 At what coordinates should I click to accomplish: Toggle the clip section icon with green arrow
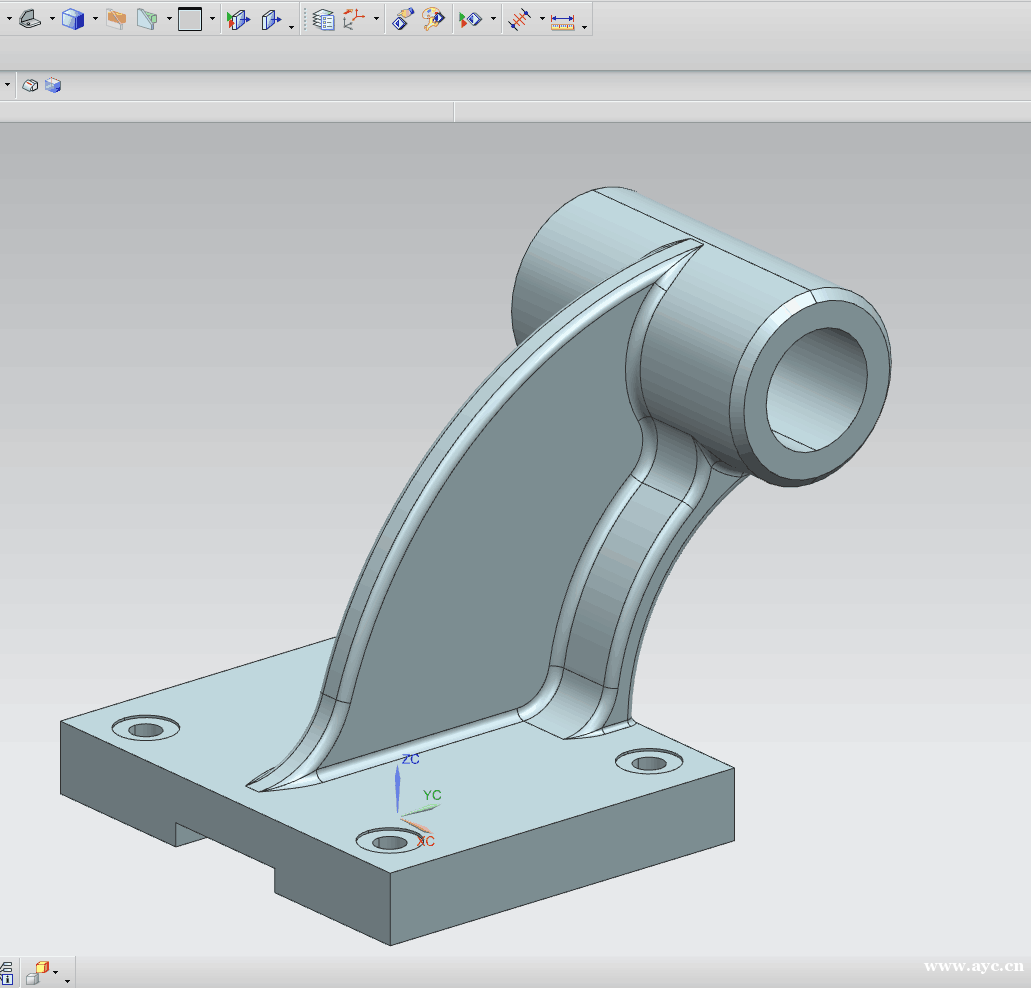237,19
